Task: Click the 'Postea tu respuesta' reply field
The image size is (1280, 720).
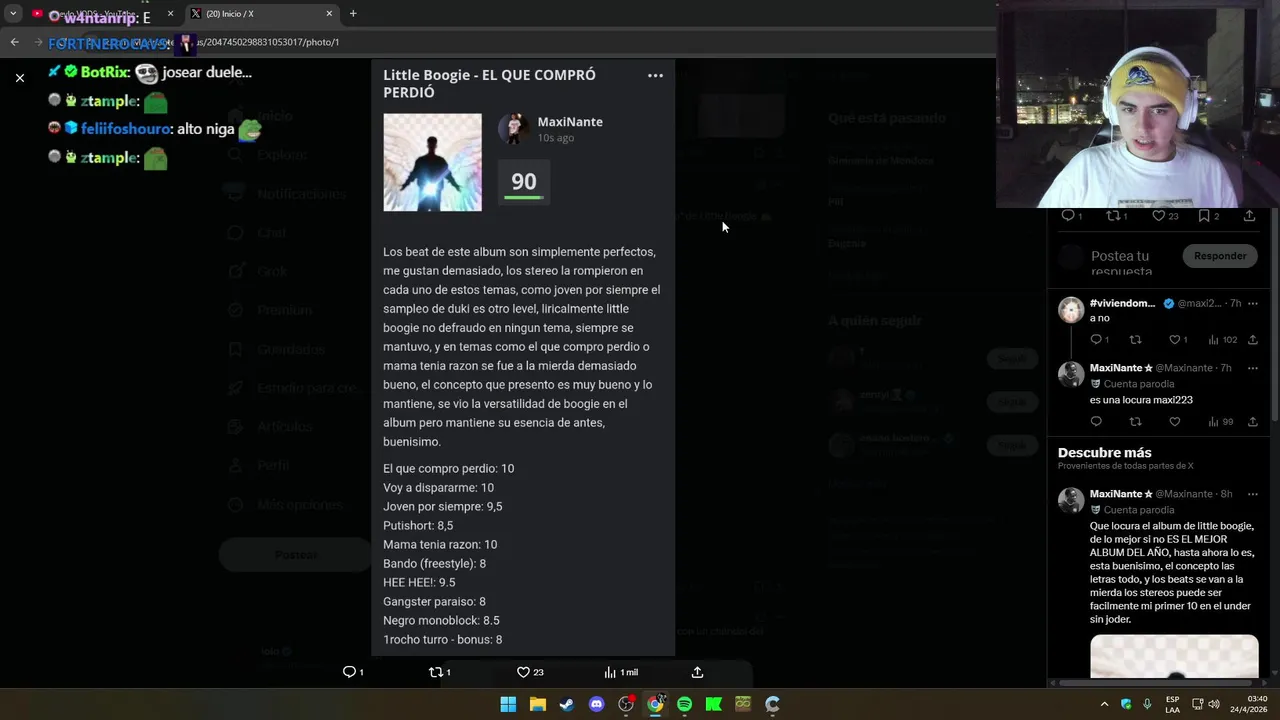Action: click(x=1121, y=263)
